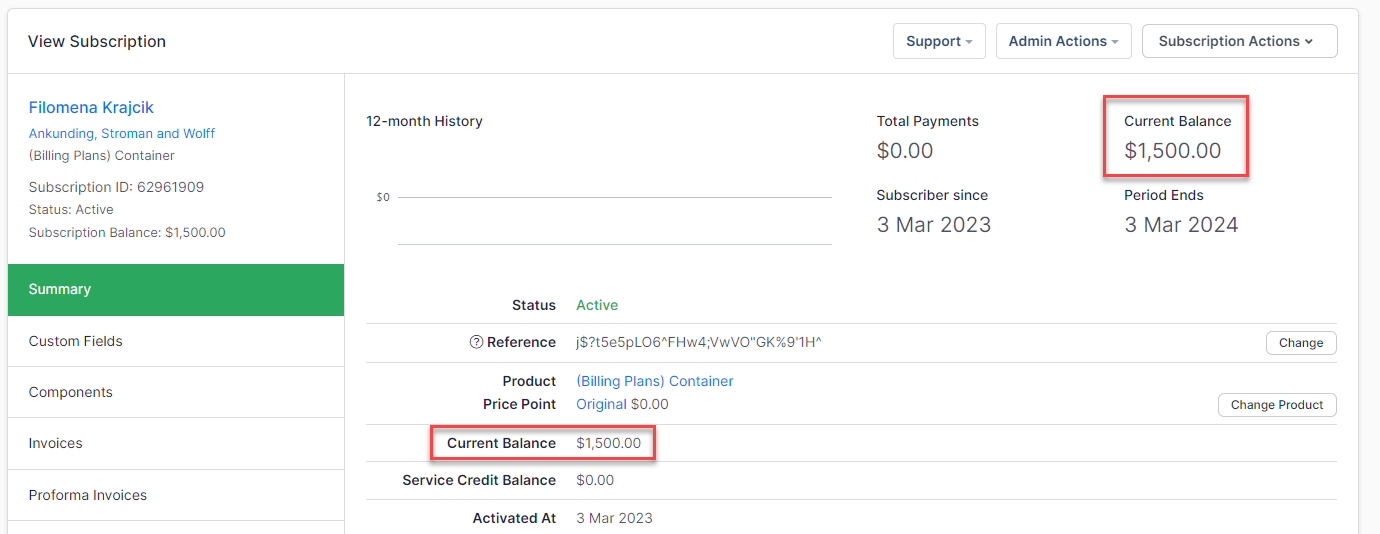Click the Change Product button

1276,405
